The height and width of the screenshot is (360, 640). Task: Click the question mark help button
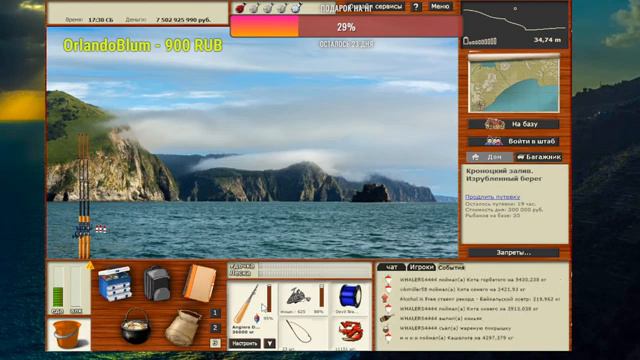[416, 7]
